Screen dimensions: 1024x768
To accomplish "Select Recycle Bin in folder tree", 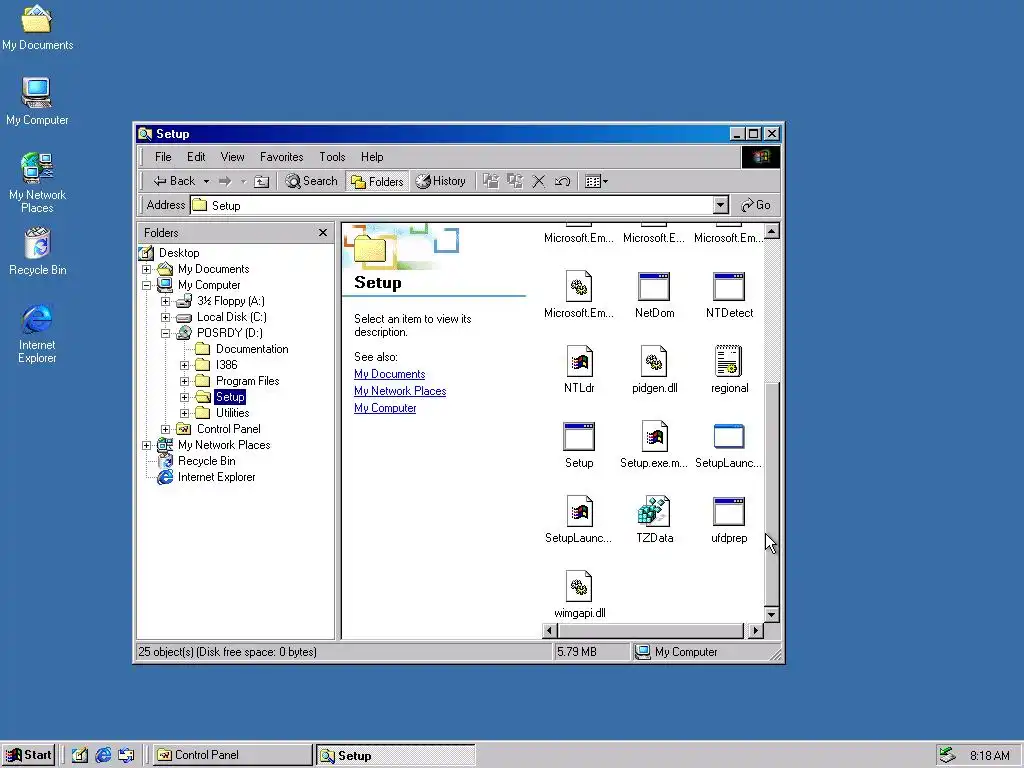I will (x=206, y=461).
